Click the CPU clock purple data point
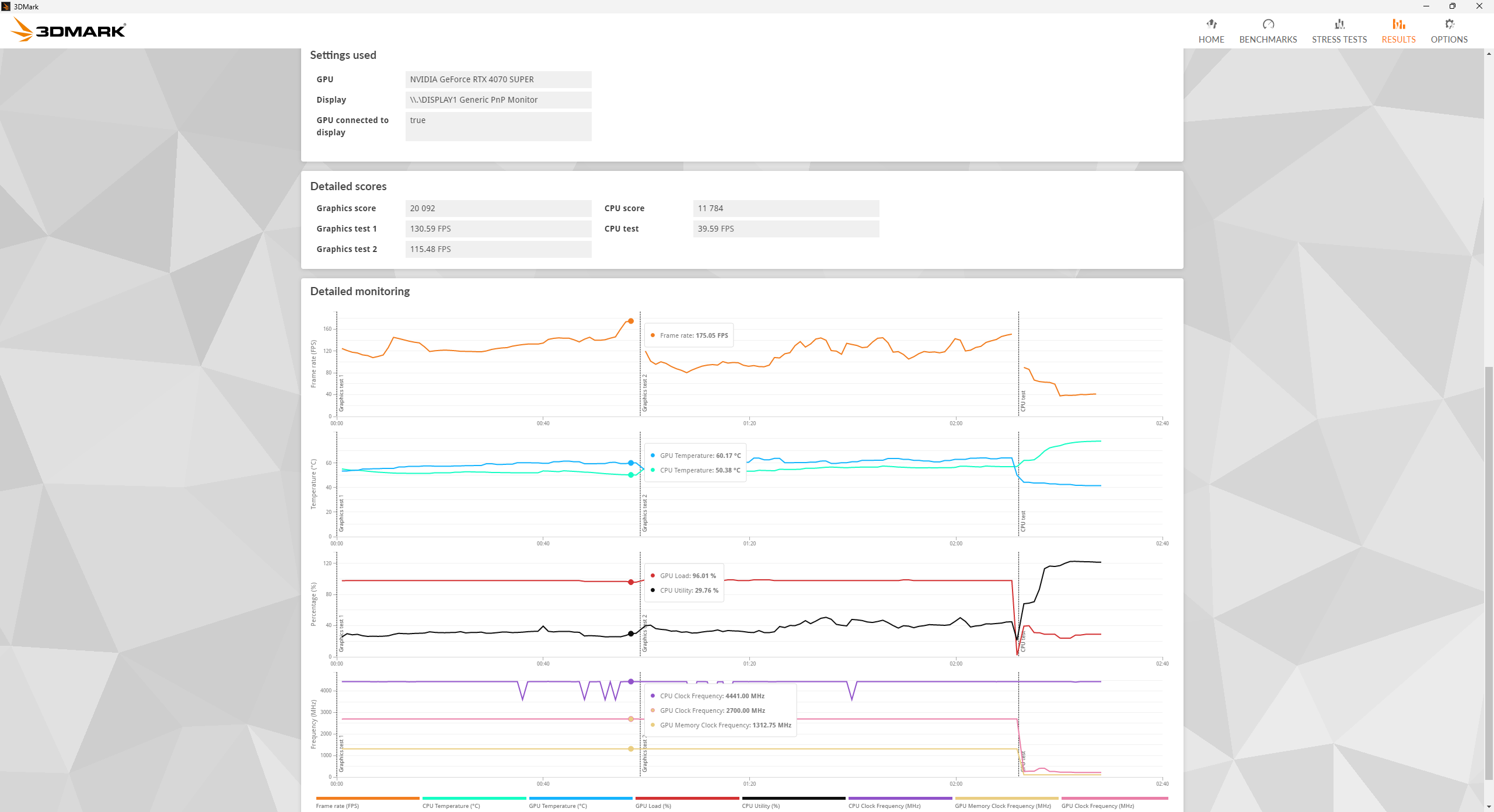Screen dimensions: 1494x812 point(631,681)
